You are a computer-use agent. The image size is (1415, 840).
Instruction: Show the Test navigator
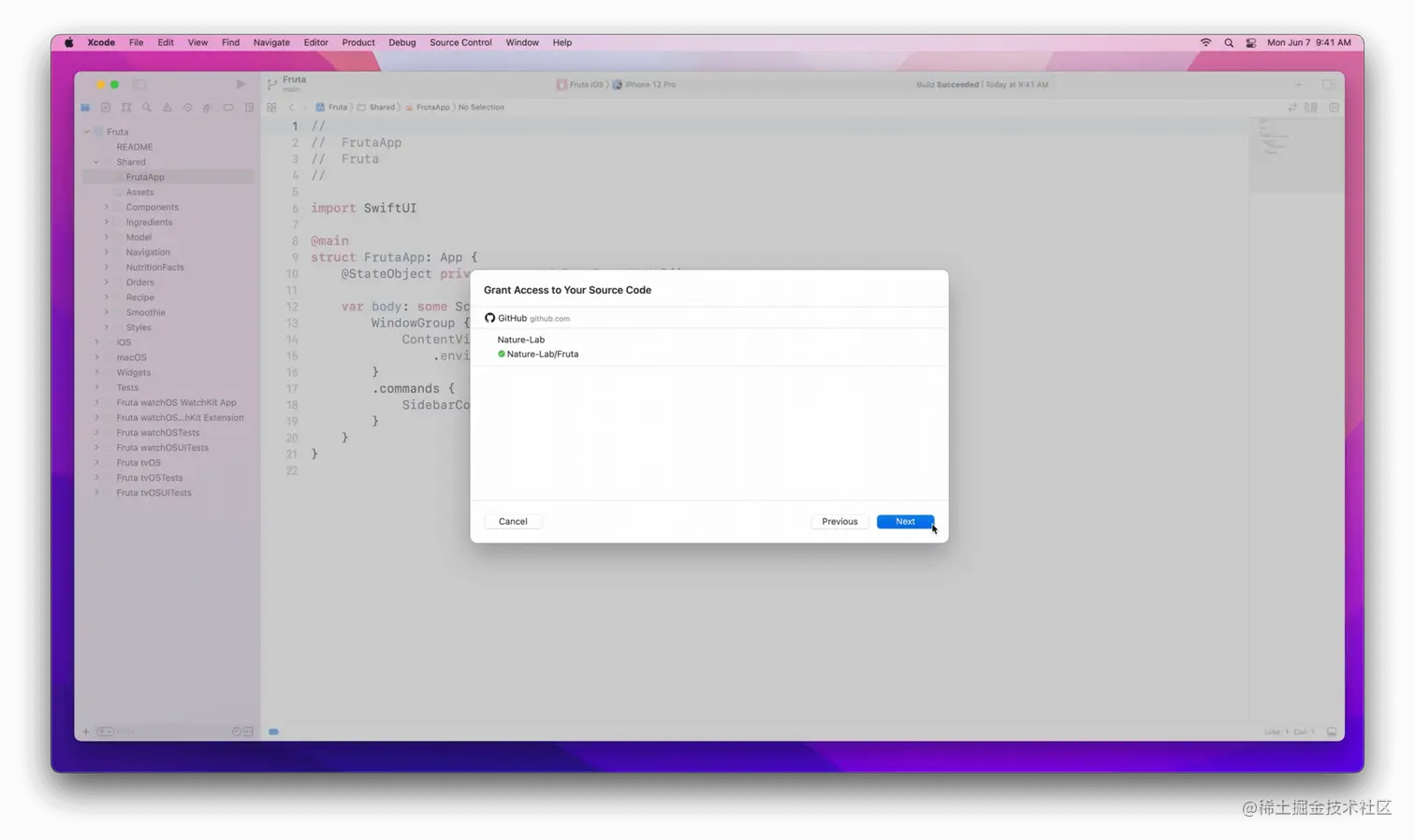point(188,108)
